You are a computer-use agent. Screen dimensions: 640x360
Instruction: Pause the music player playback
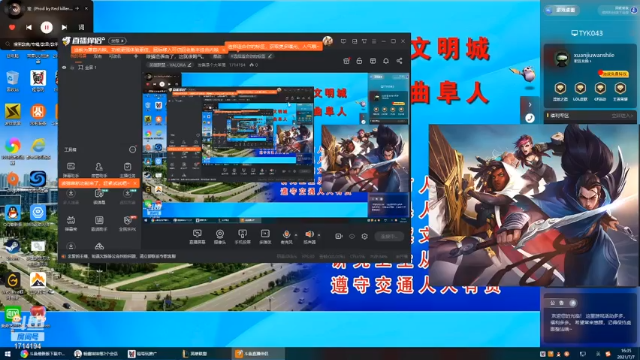click(47, 27)
